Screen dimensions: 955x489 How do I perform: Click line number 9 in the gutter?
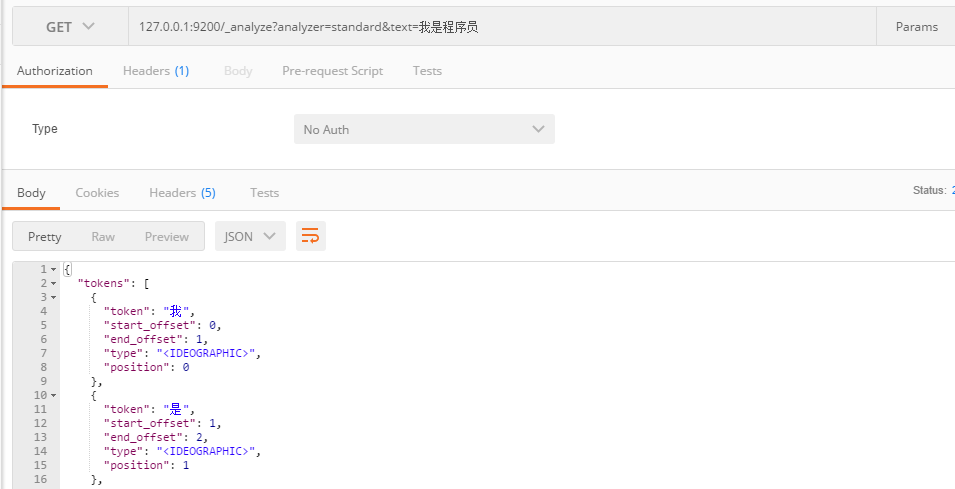(x=43, y=381)
